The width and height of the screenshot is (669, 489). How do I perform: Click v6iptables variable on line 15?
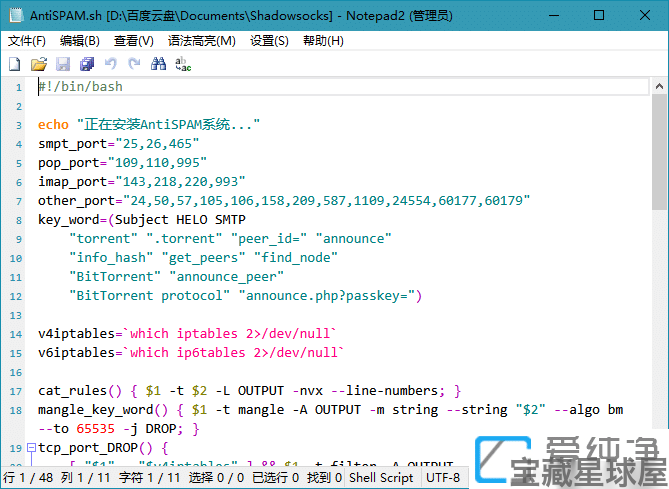76,353
